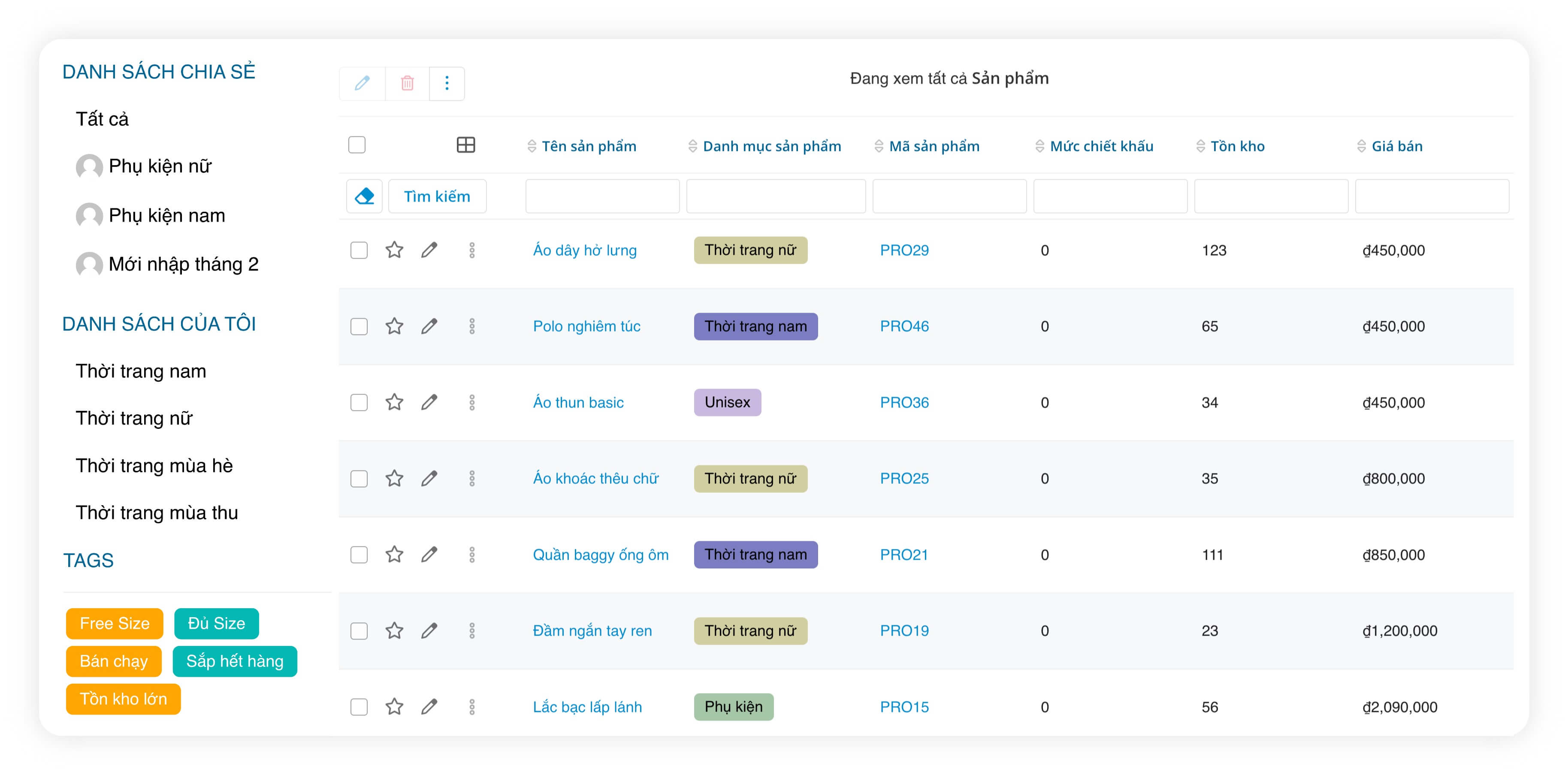Filter by the Đủ Size tag

216,623
